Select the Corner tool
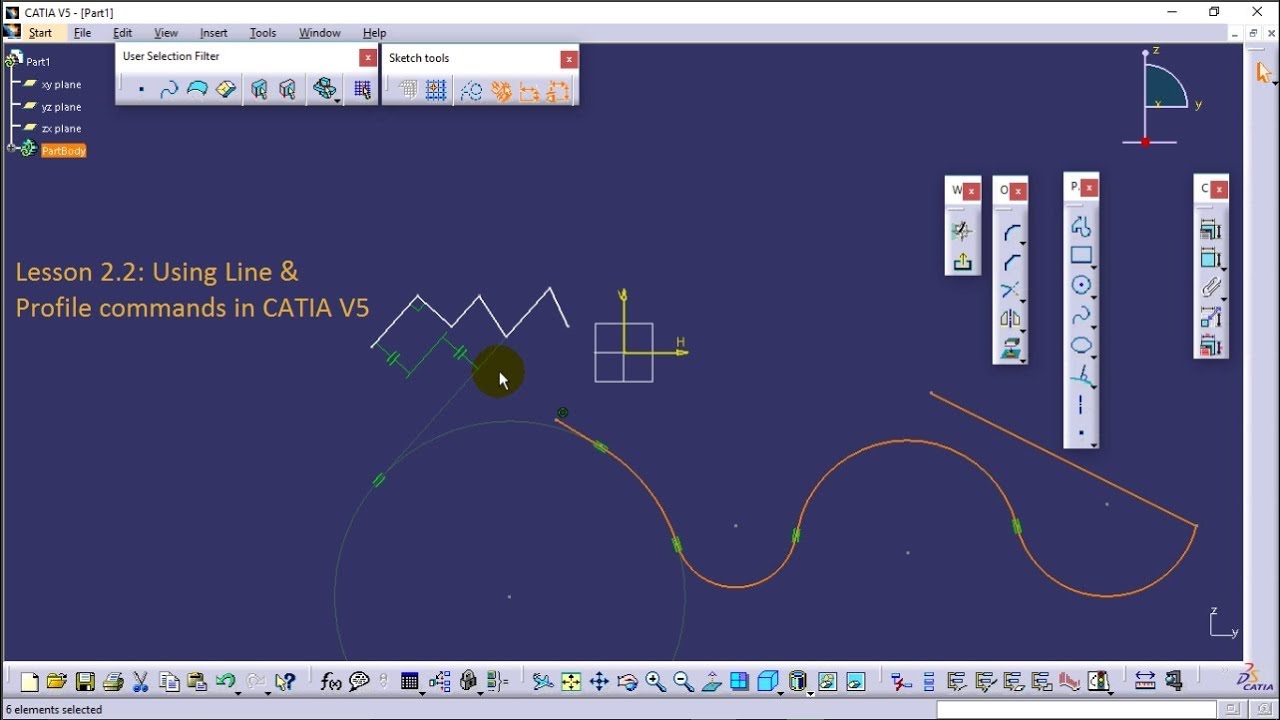This screenshot has height=720, width=1280. coord(1011,233)
